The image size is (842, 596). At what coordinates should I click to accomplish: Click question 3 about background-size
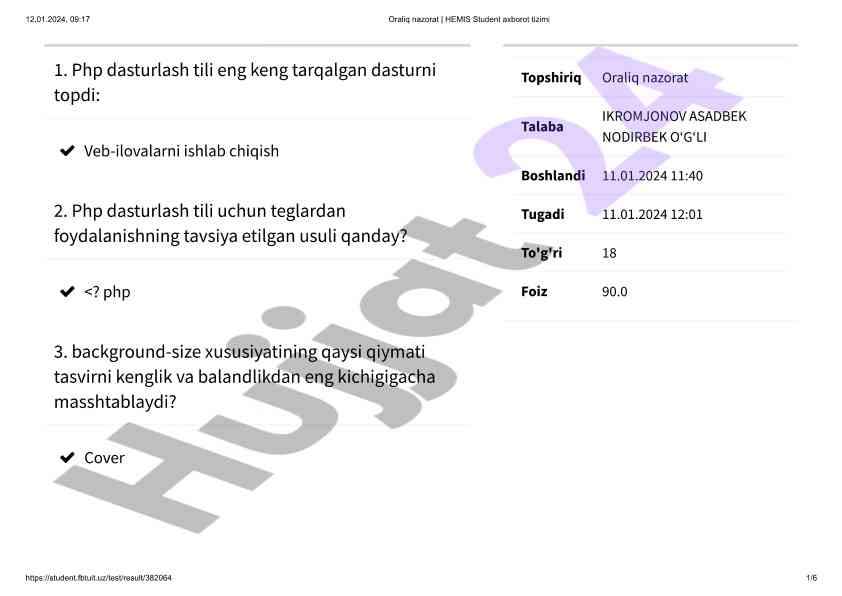click(244, 376)
